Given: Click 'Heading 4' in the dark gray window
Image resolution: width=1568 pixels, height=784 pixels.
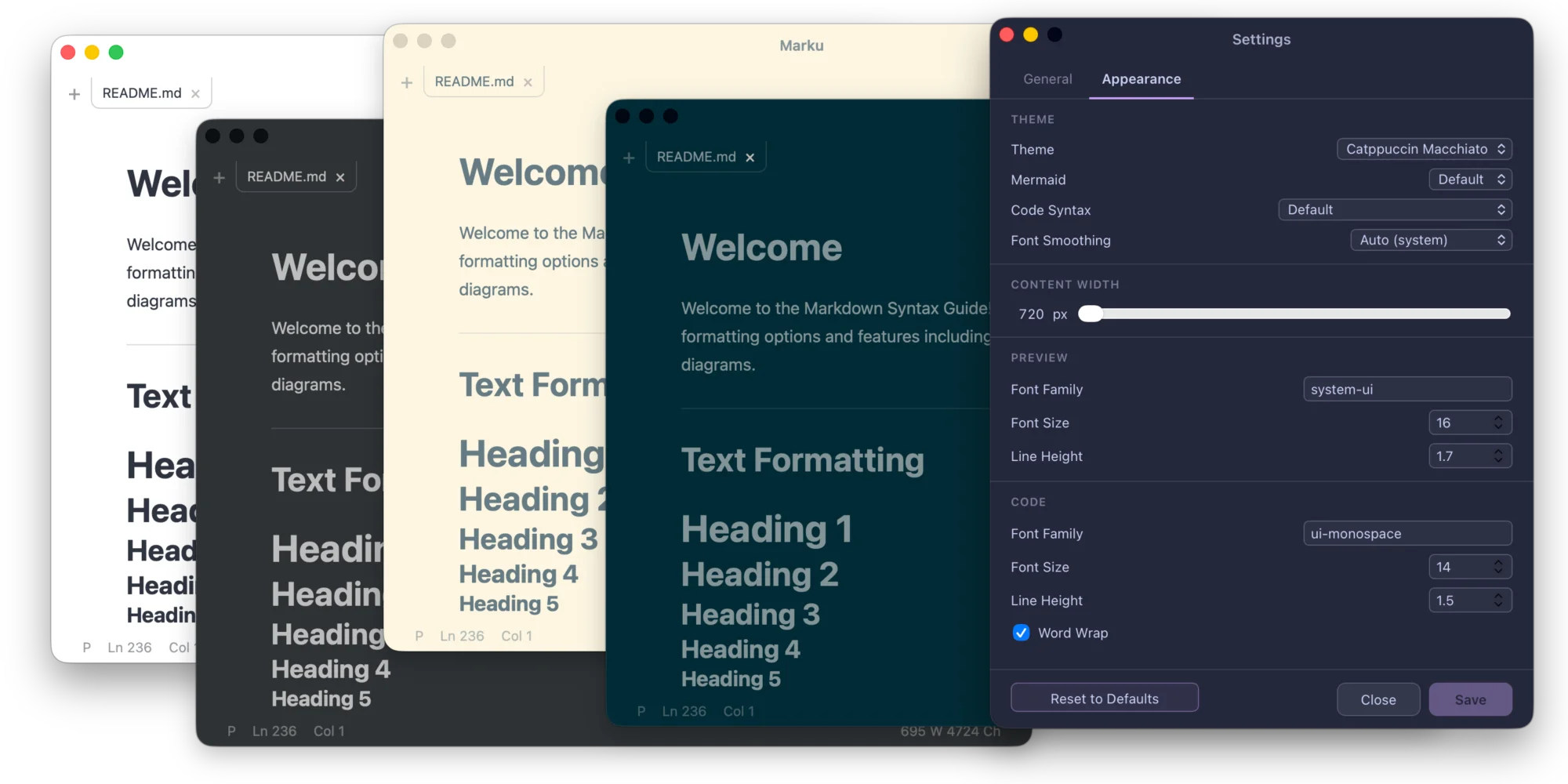Looking at the screenshot, I should [331, 669].
